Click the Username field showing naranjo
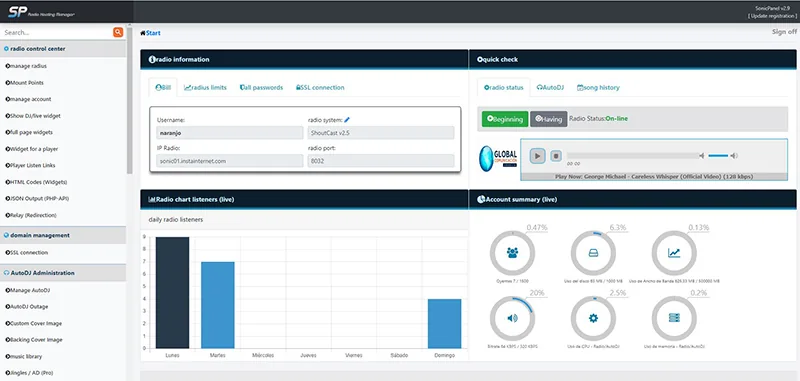800x381 pixels. [x=230, y=133]
